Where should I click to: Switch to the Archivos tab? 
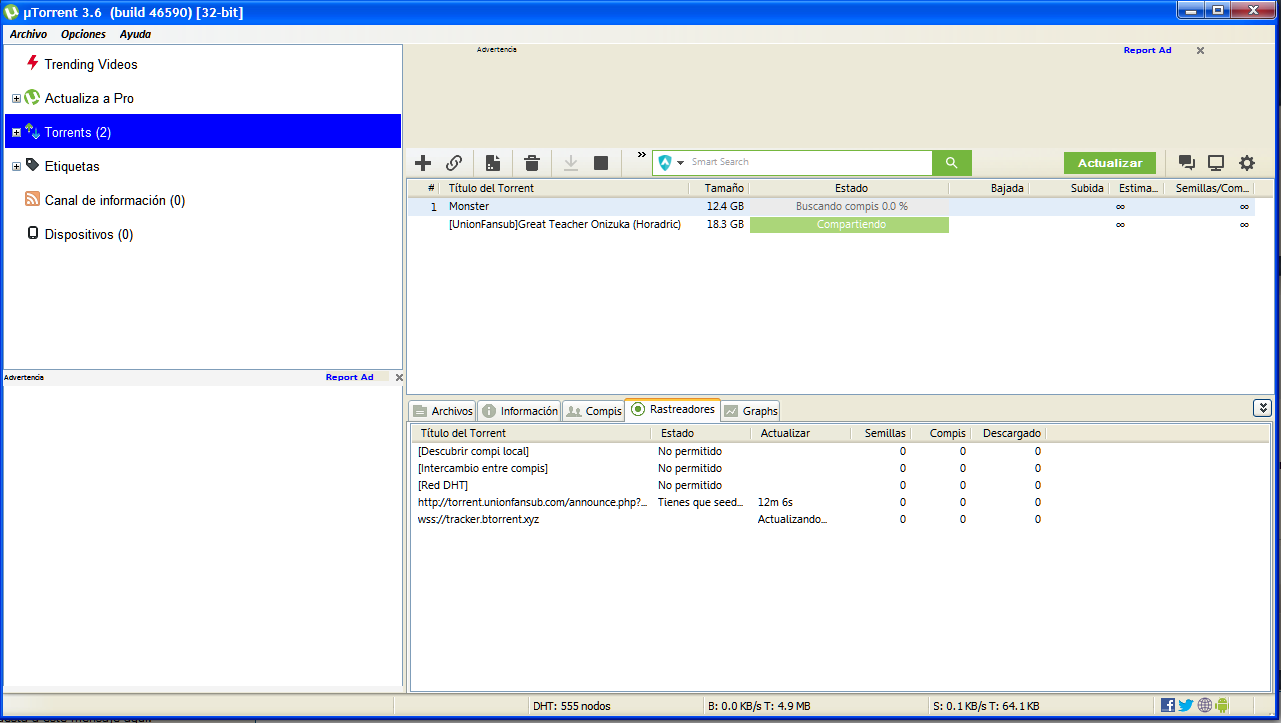coord(442,411)
